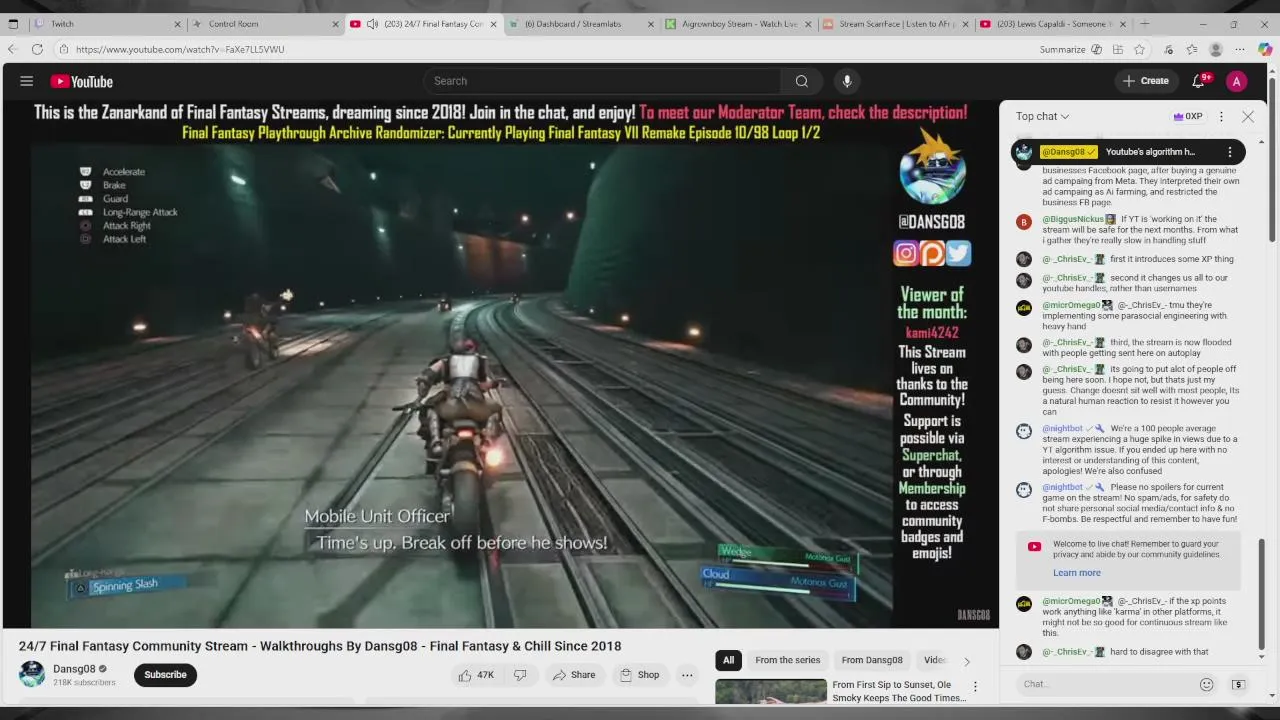Start voice search with microphone icon
1280x720 pixels.
tap(847, 81)
